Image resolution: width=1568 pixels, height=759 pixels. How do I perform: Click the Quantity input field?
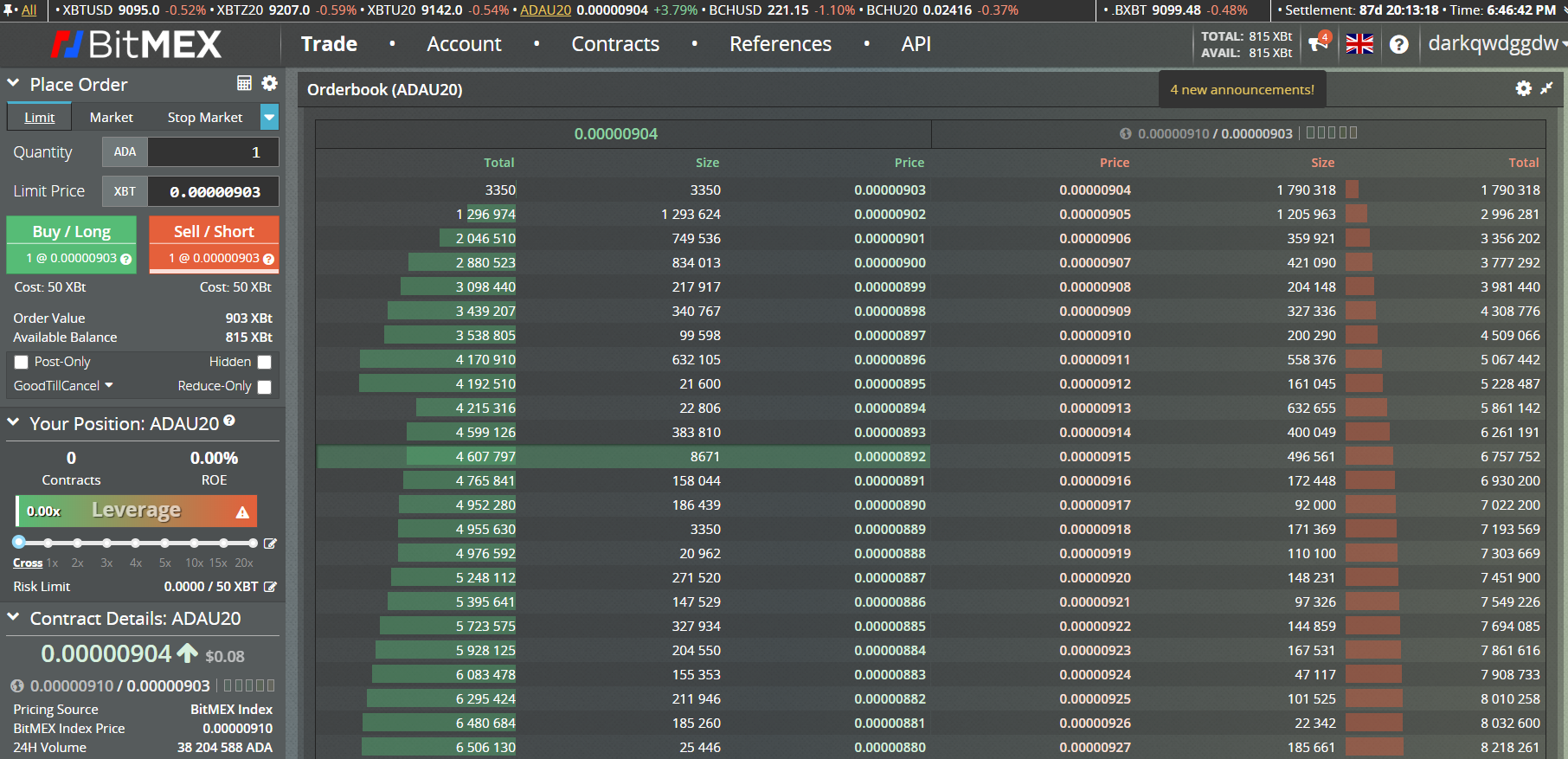pos(213,151)
